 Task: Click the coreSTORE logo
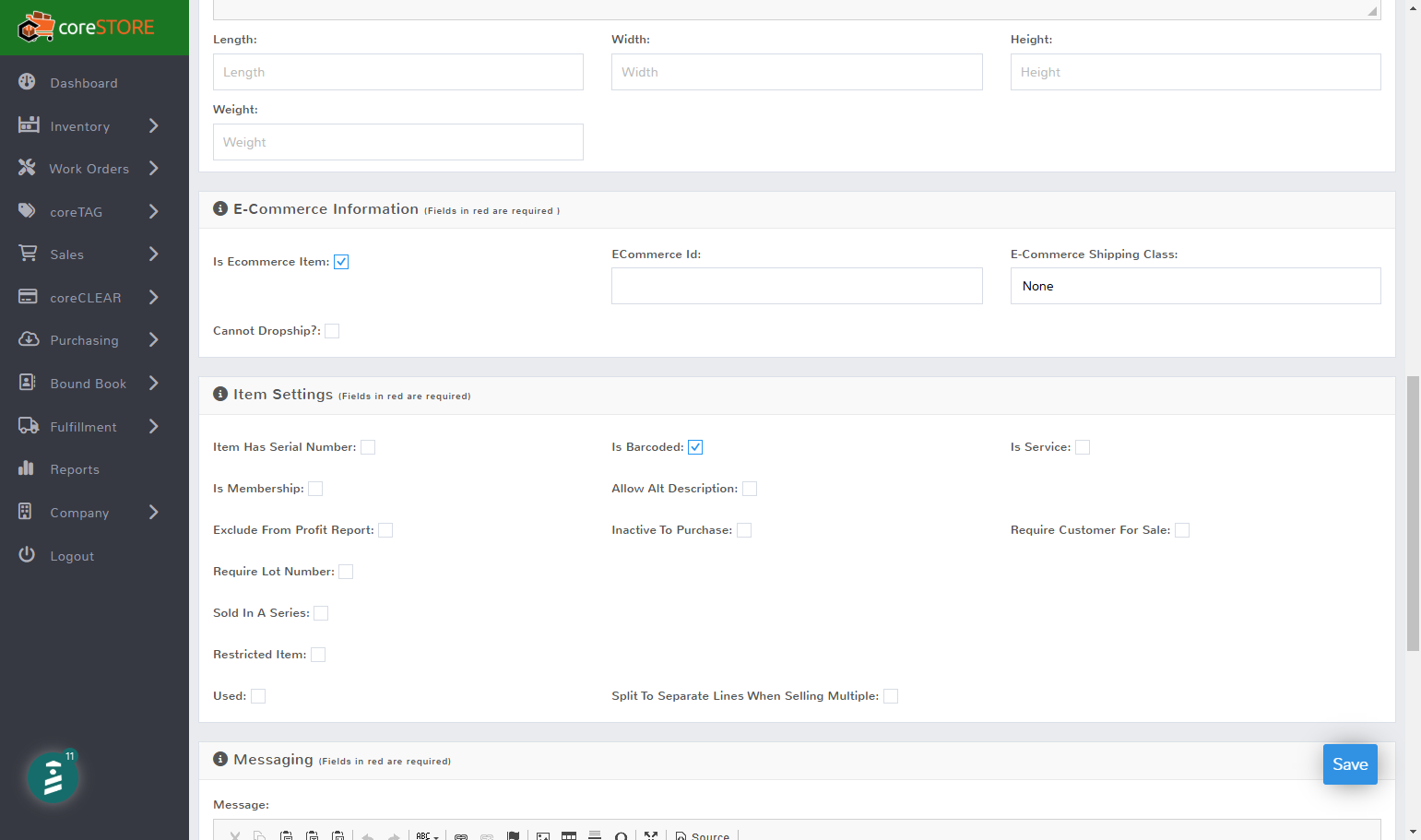click(86, 28)
